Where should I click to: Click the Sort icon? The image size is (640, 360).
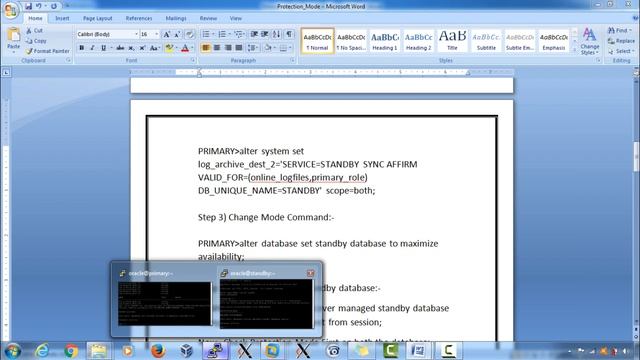point(276,34)
